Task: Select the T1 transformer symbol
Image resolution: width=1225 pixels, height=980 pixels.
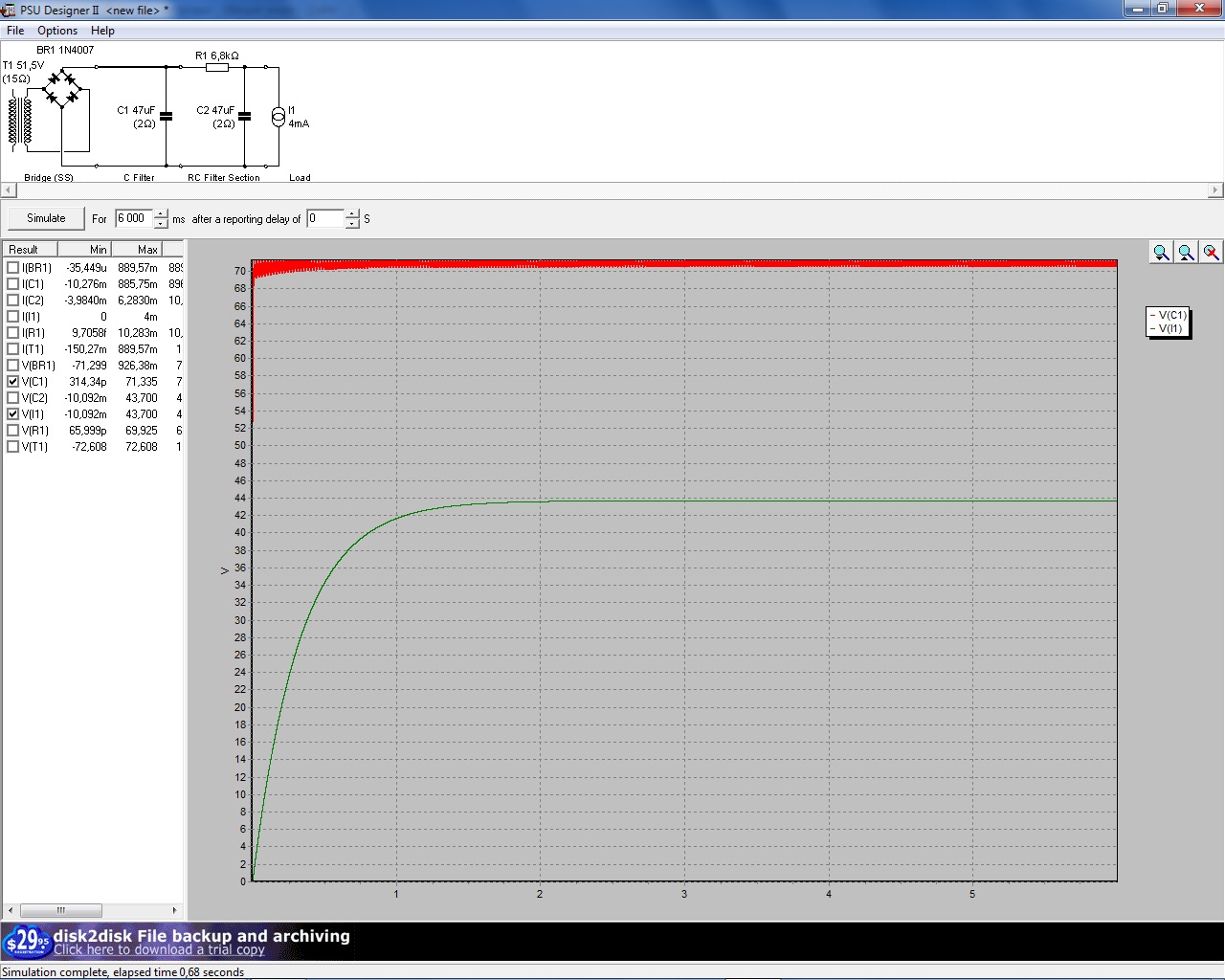Action: tap(19, 121)
